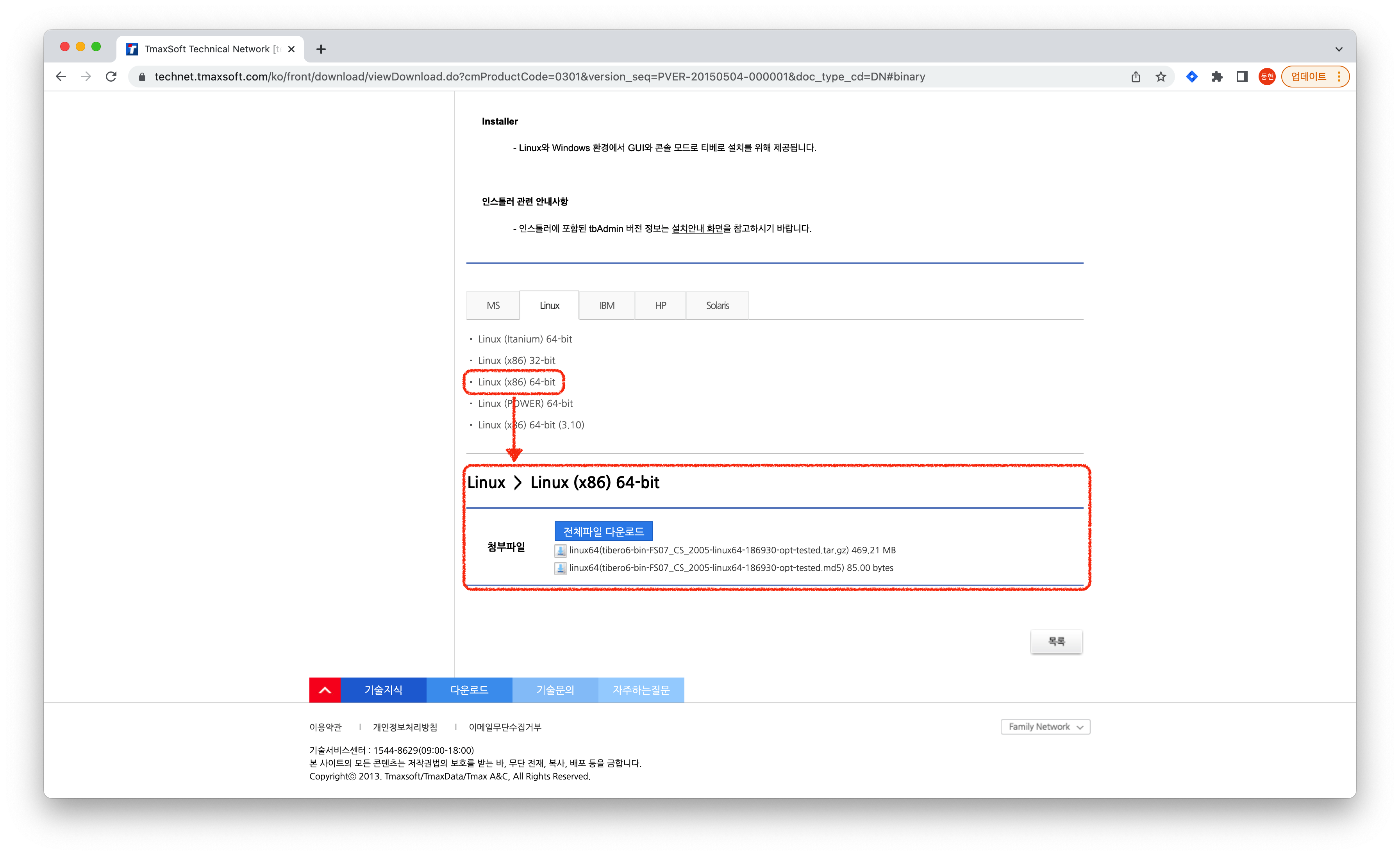
Task: Go forward with the browser arrow
Action: 86,77
